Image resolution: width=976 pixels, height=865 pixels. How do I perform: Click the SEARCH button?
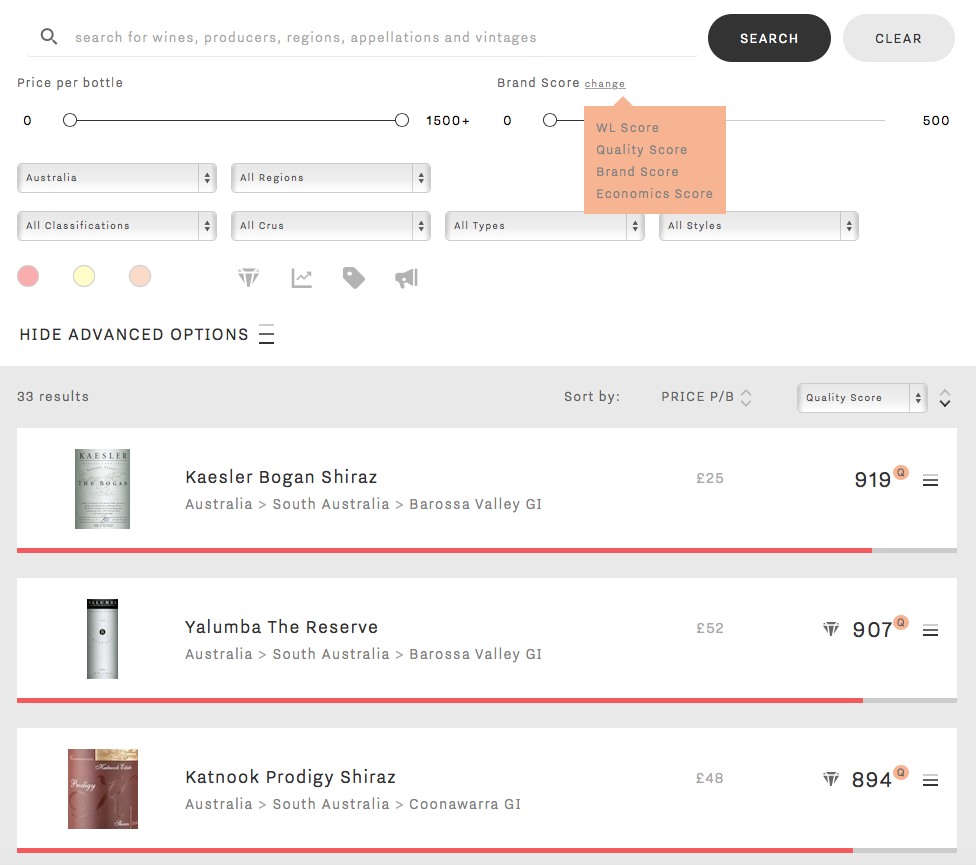point(769,38)
